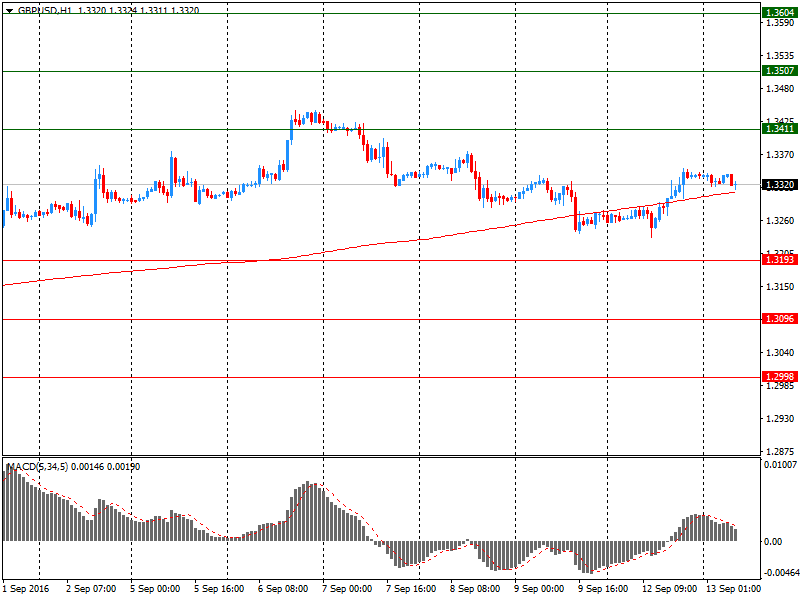This screenshot has width=800, height=600.
Task: Select the 1.2998 red support level label
Action: tap(780, 377)
